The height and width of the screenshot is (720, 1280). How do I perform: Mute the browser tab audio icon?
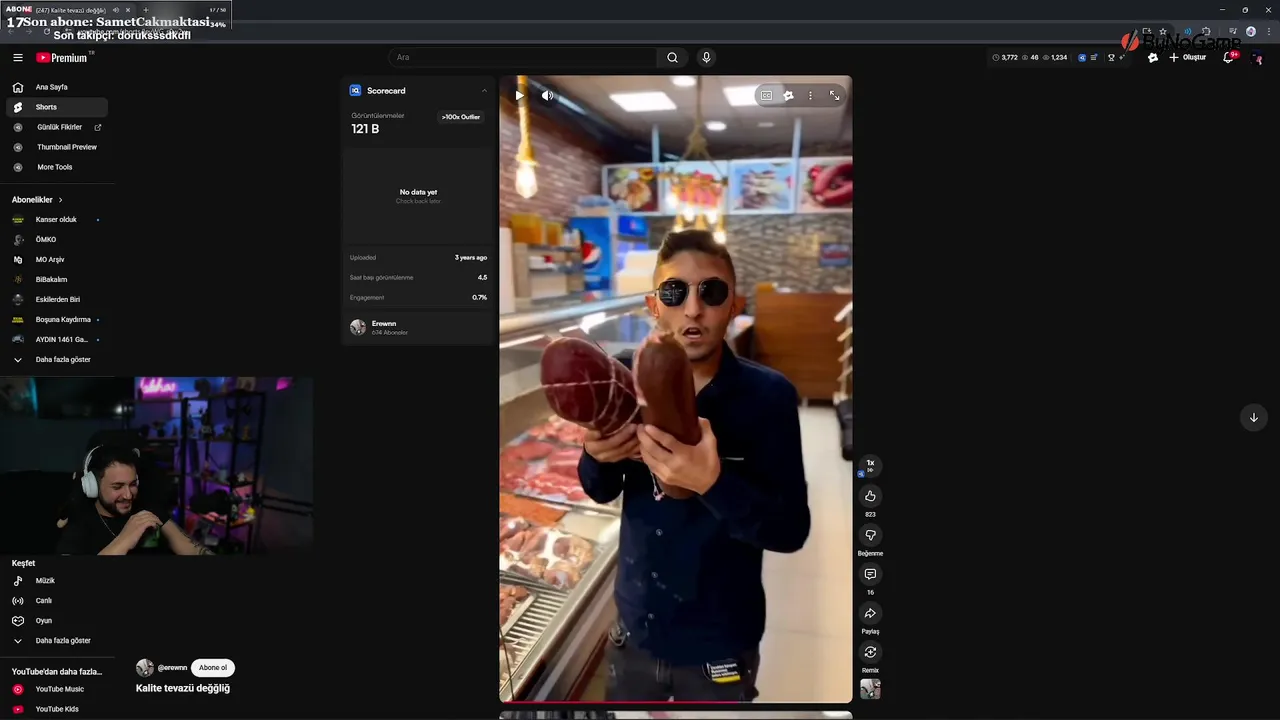click(x=116, y=10)
